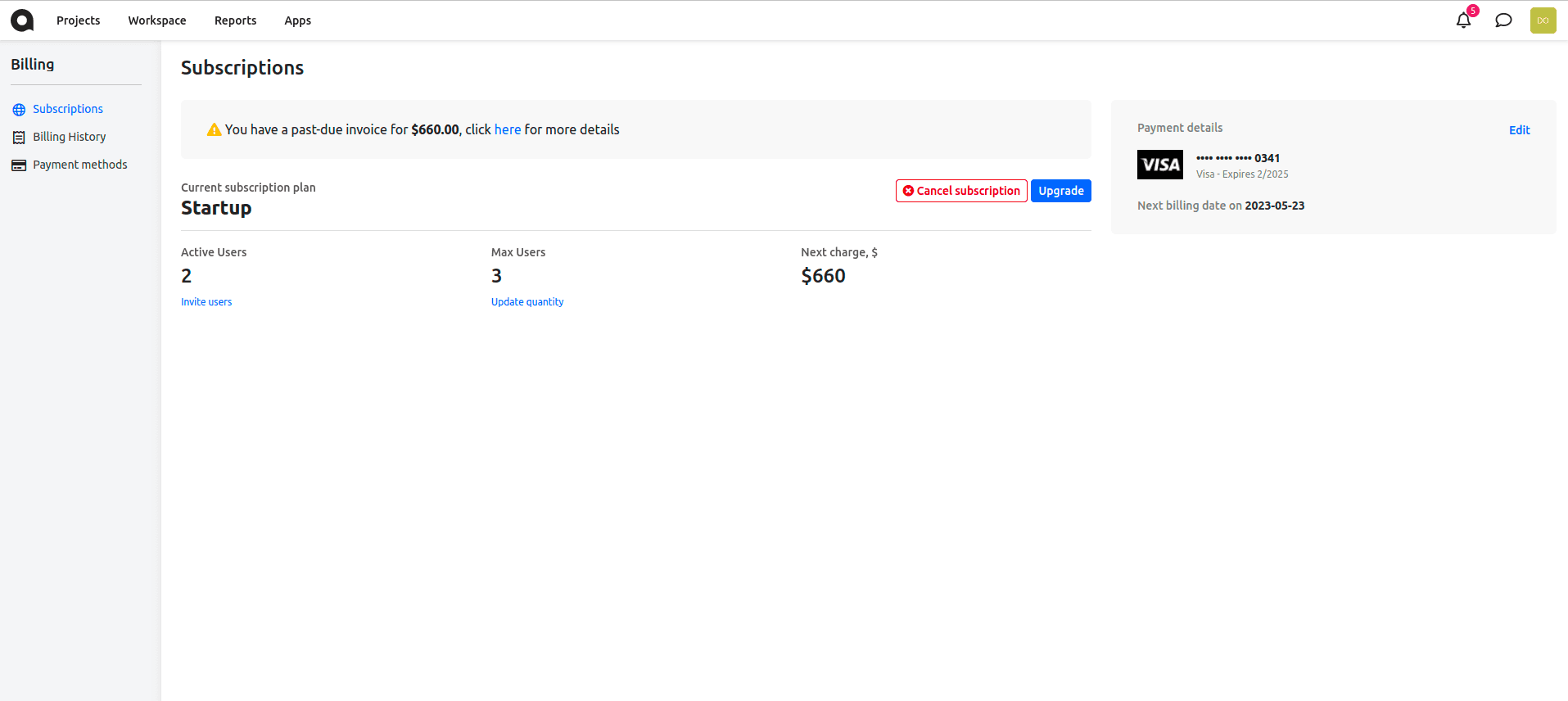Click the past-due warning triangle icon
Screen dimensions: 1568x701
tap(214, 129)
